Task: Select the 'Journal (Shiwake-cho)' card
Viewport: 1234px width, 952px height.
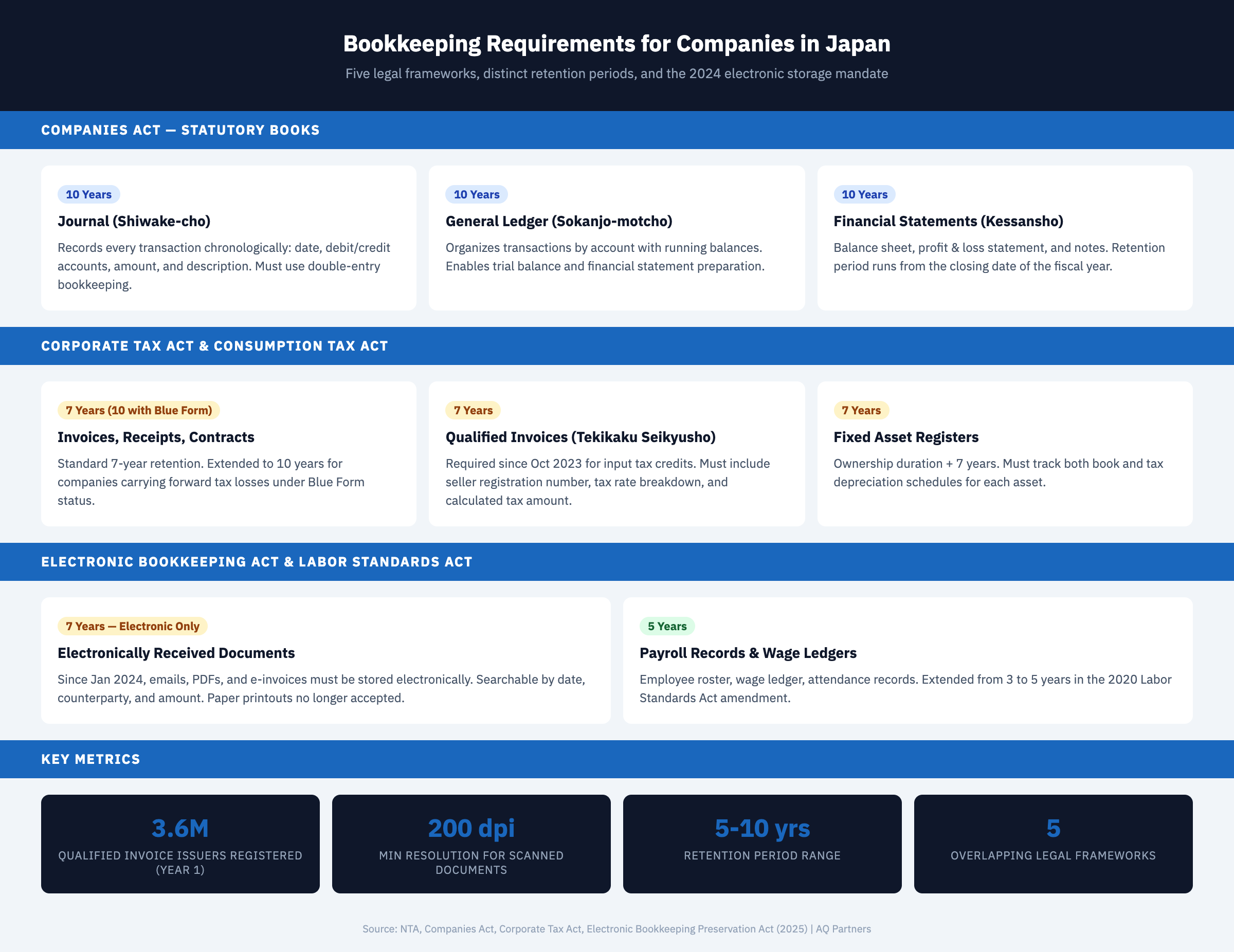Action: 228,237
